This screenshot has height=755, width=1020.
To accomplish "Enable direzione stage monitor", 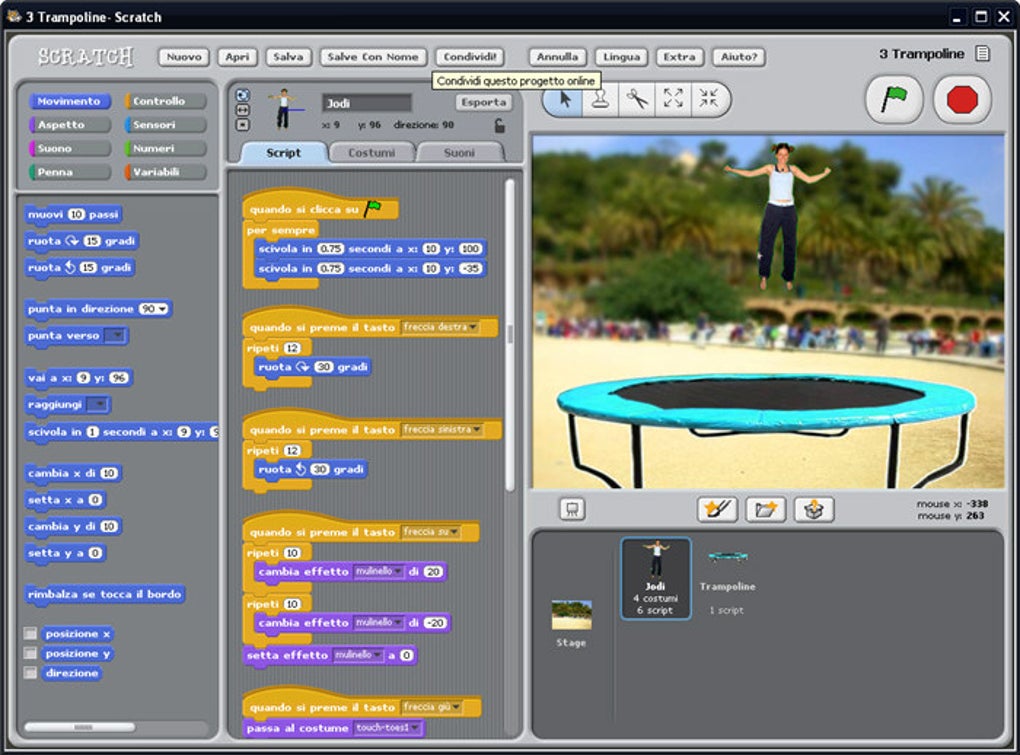I will click(x=30, y=672).
